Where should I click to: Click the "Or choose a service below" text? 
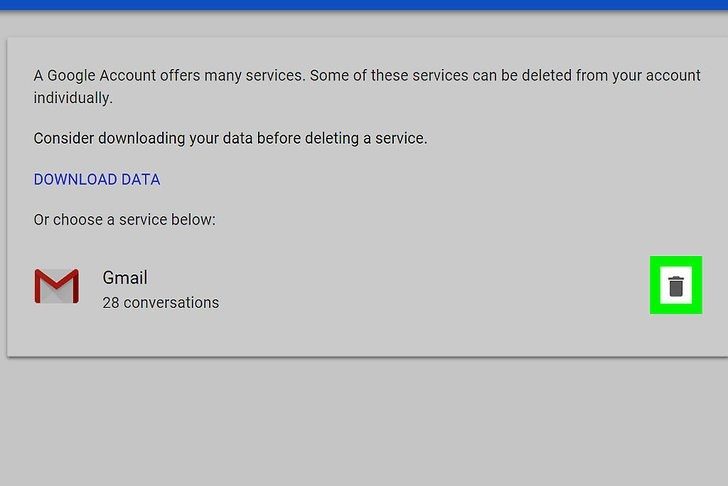124,219
